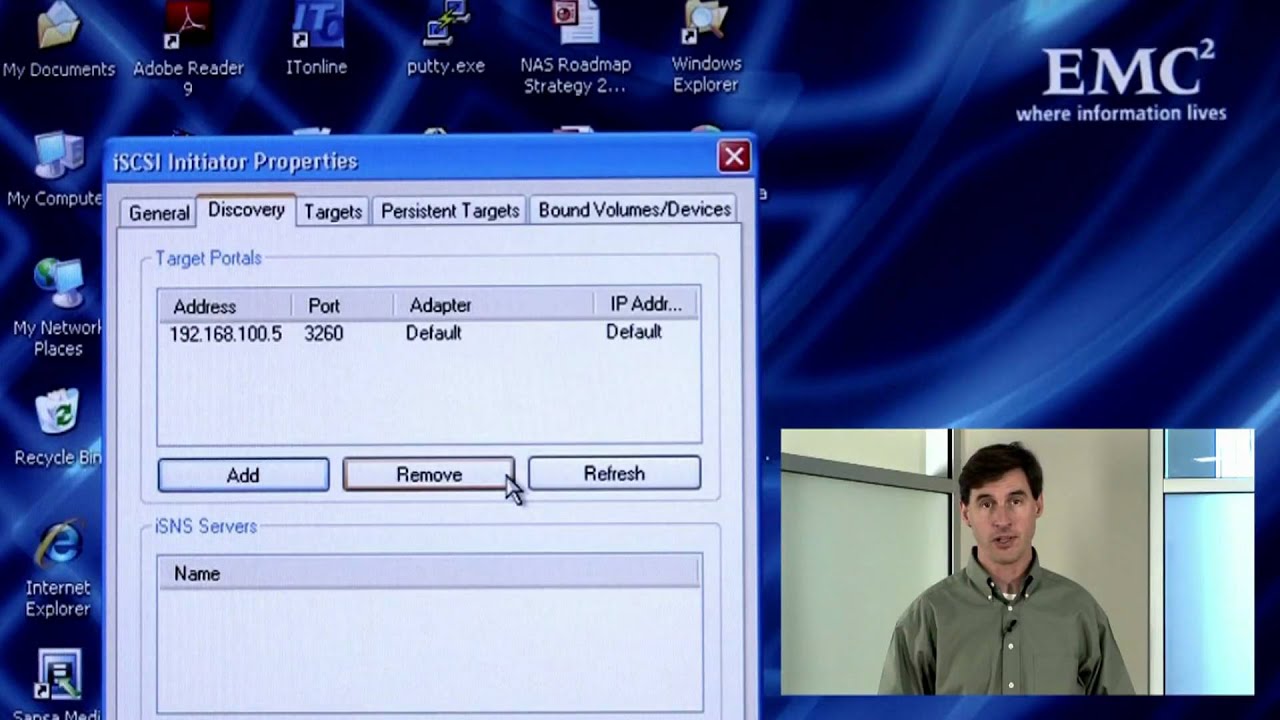Refresh the target portals list

pos(614,474)
